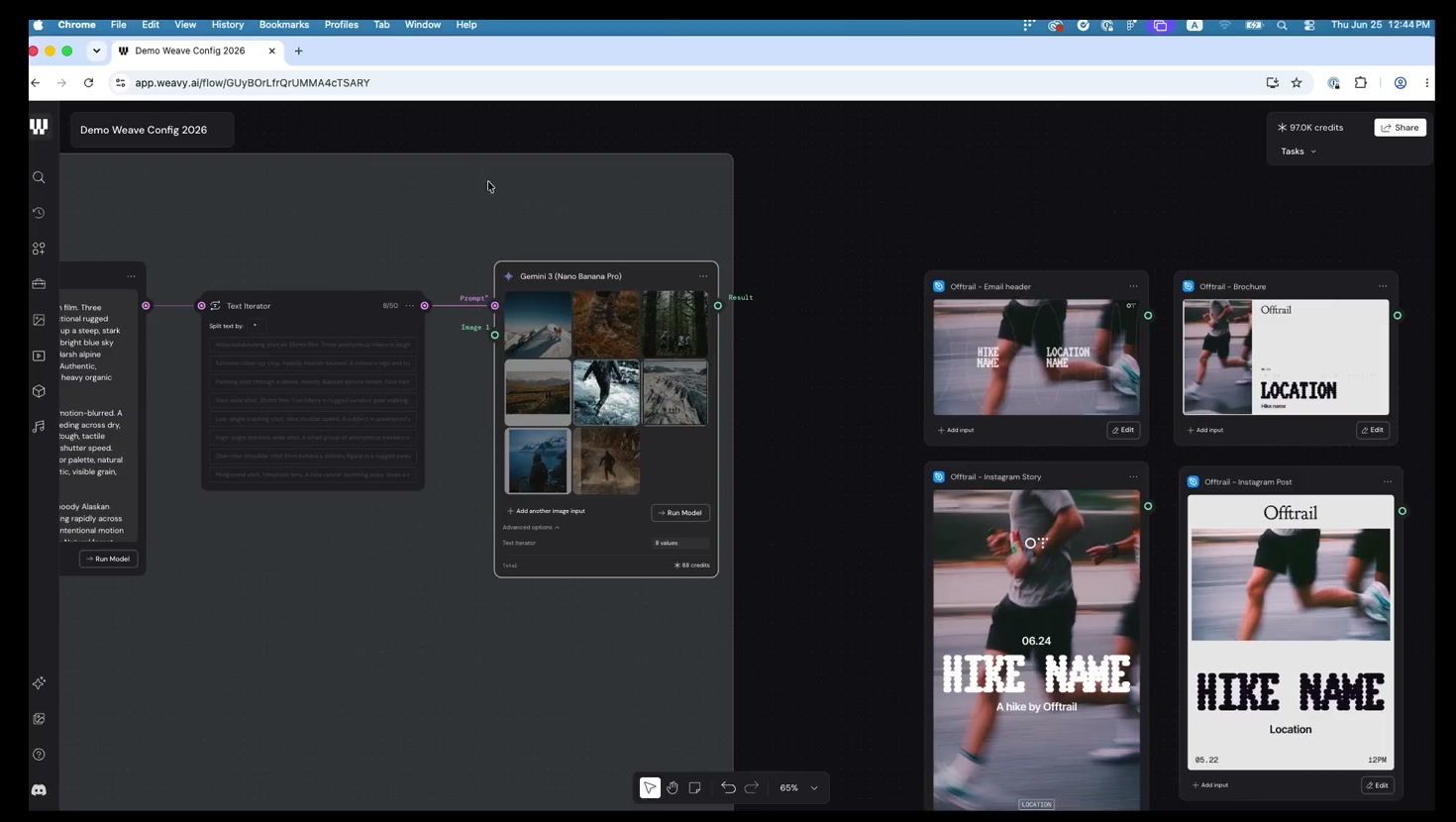Screen dimensions: 1456x822
Task: Open the video models sidebar icon
Action: (x=39, y=356)
